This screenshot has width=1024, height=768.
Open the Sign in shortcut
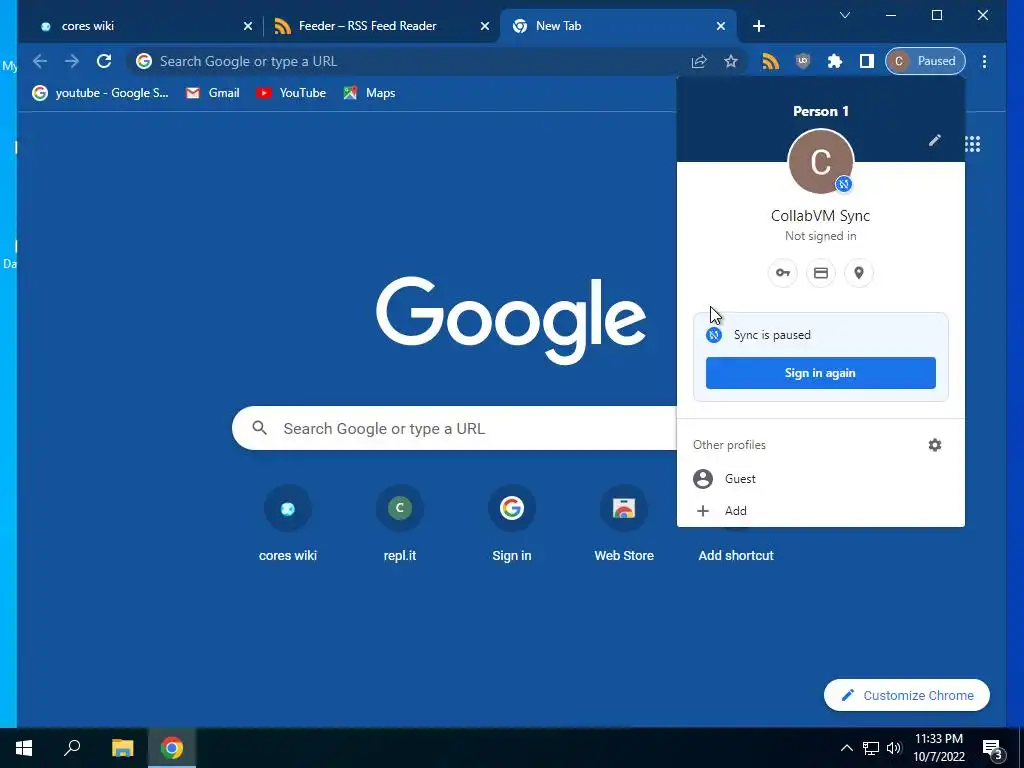(511, 524)
